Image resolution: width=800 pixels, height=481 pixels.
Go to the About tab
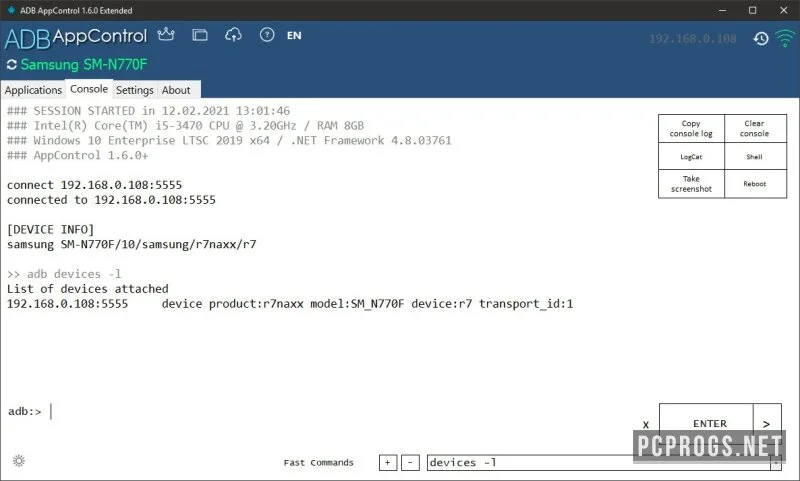pyautogui.click(x=176, y=90)
